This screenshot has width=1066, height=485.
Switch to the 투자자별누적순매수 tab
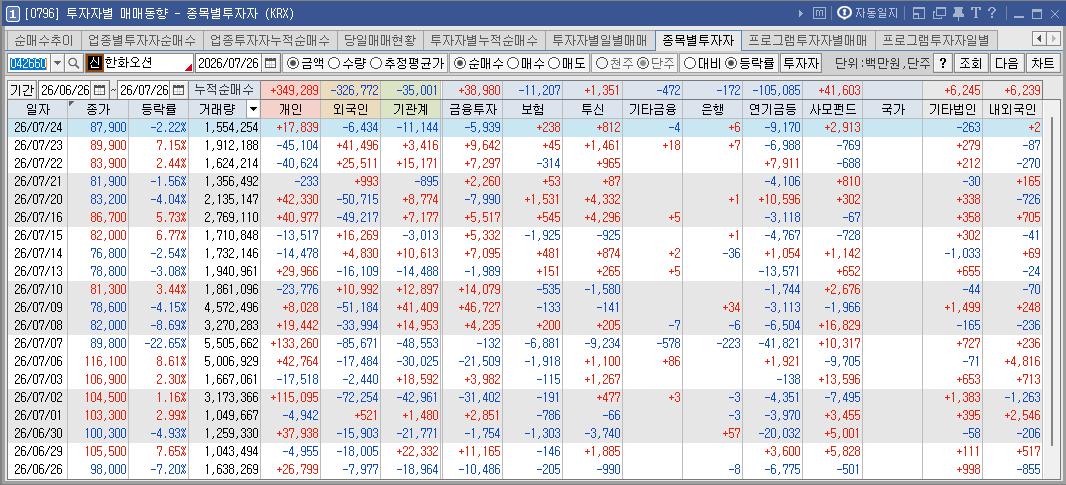tap(484, 40)
